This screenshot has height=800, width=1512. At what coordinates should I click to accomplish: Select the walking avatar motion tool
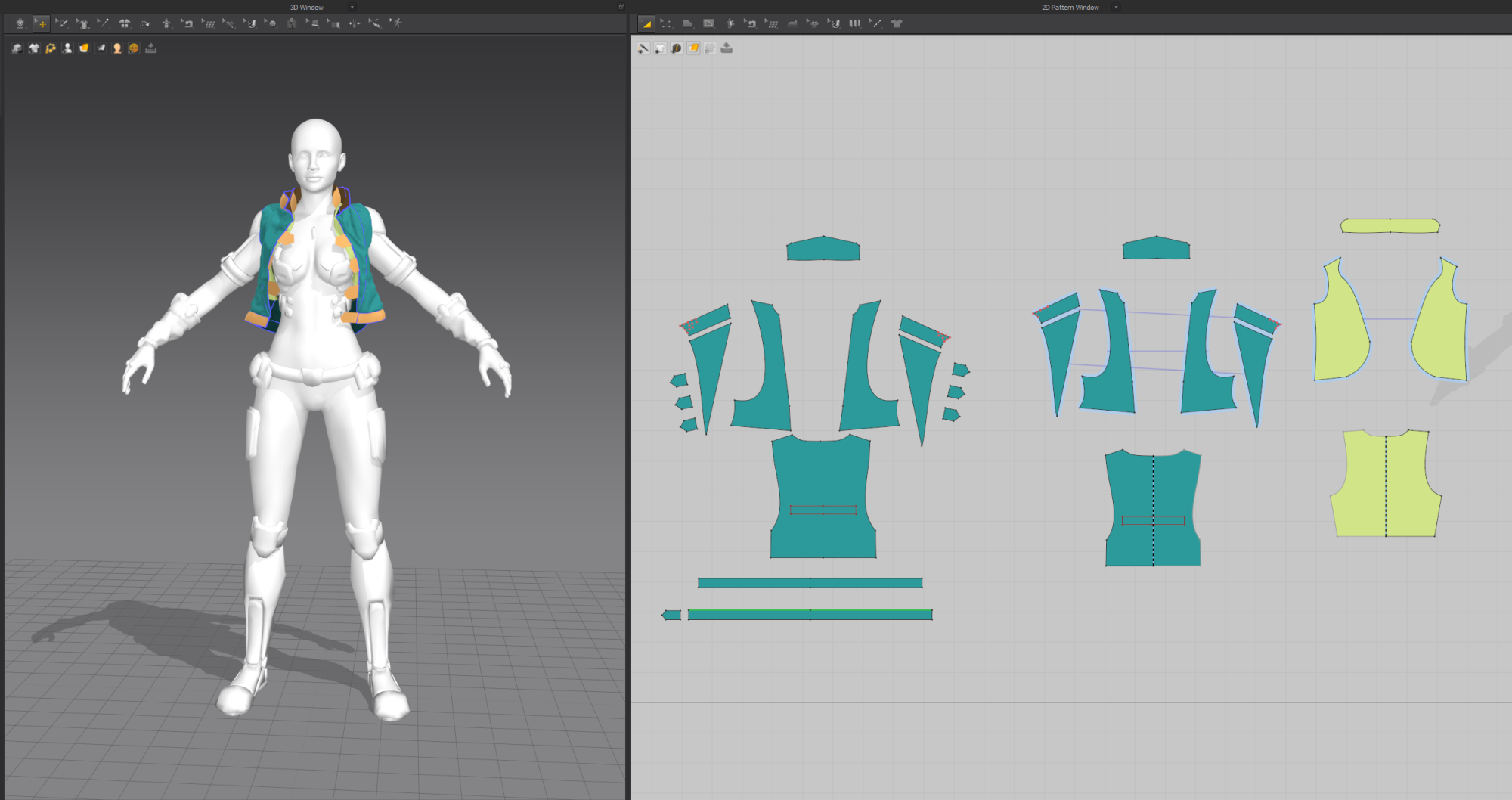point(395,24)
